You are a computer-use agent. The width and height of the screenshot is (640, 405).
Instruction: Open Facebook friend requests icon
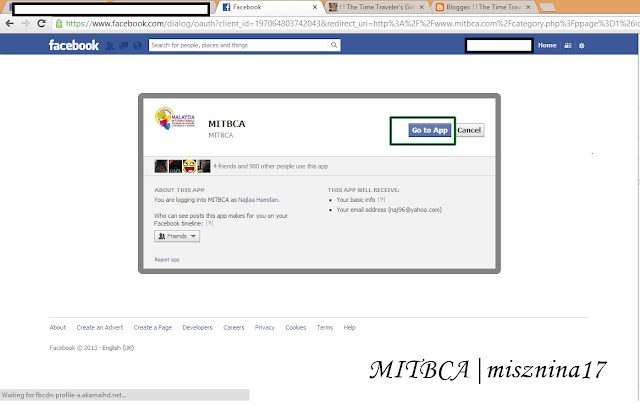pyautogui.click(x=110, y=45)
